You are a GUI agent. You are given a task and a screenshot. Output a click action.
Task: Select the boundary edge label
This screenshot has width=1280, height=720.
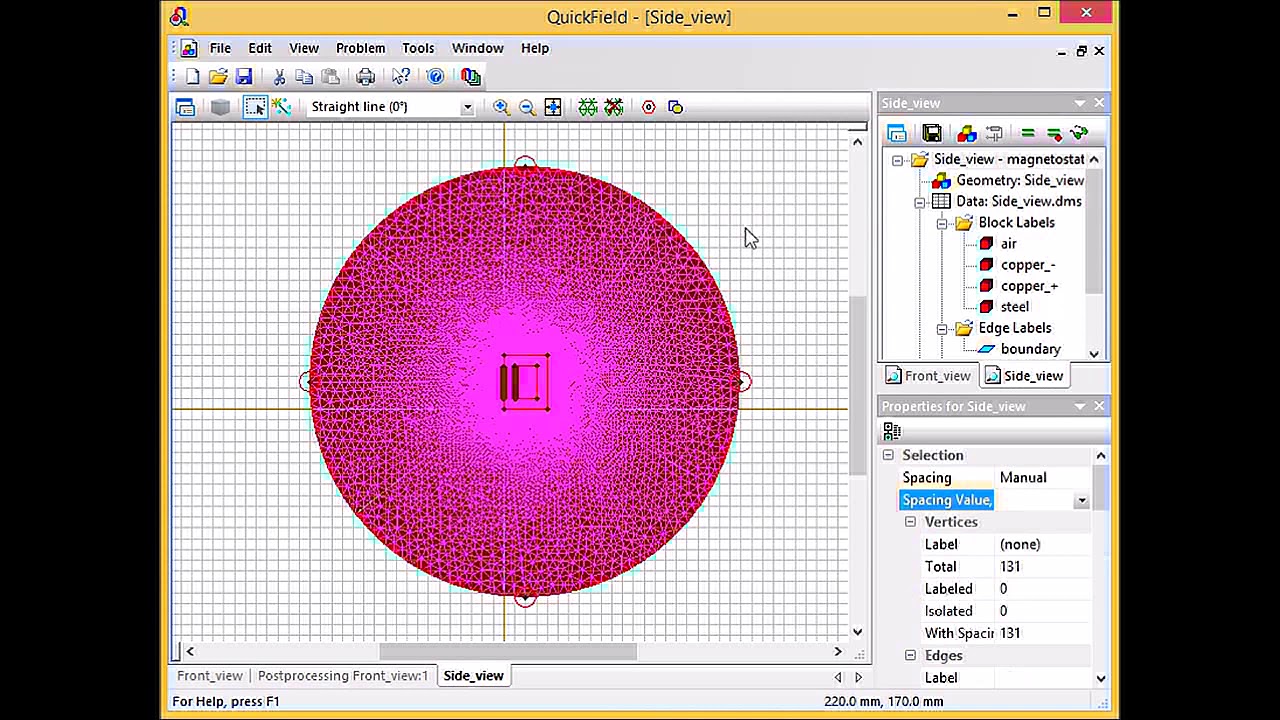1030,349
